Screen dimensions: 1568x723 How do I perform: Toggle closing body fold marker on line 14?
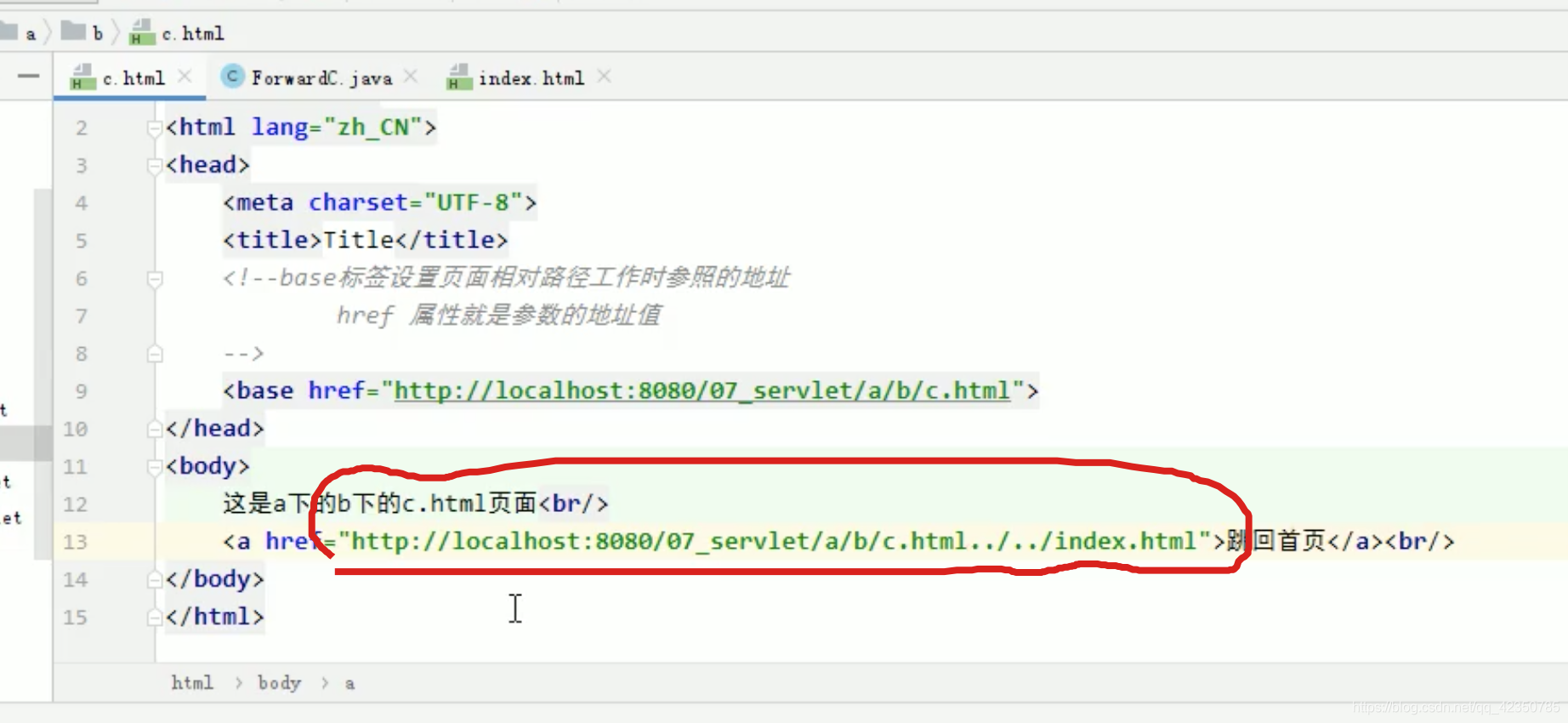coord(155,580)
